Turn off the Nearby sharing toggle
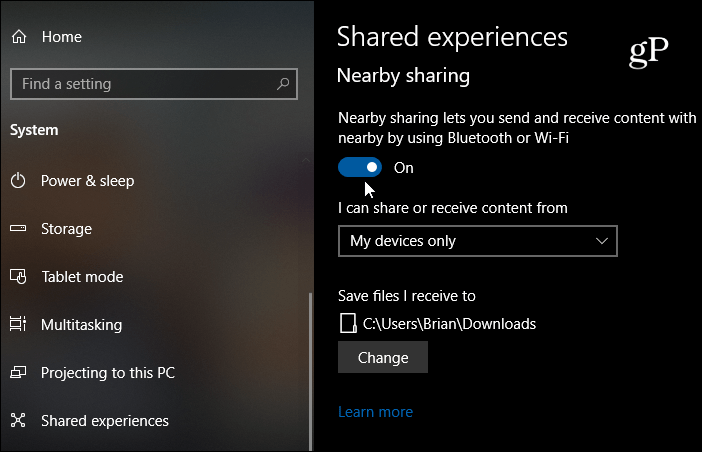Viewport: 702px width, 452px height. tap(360, 167)
